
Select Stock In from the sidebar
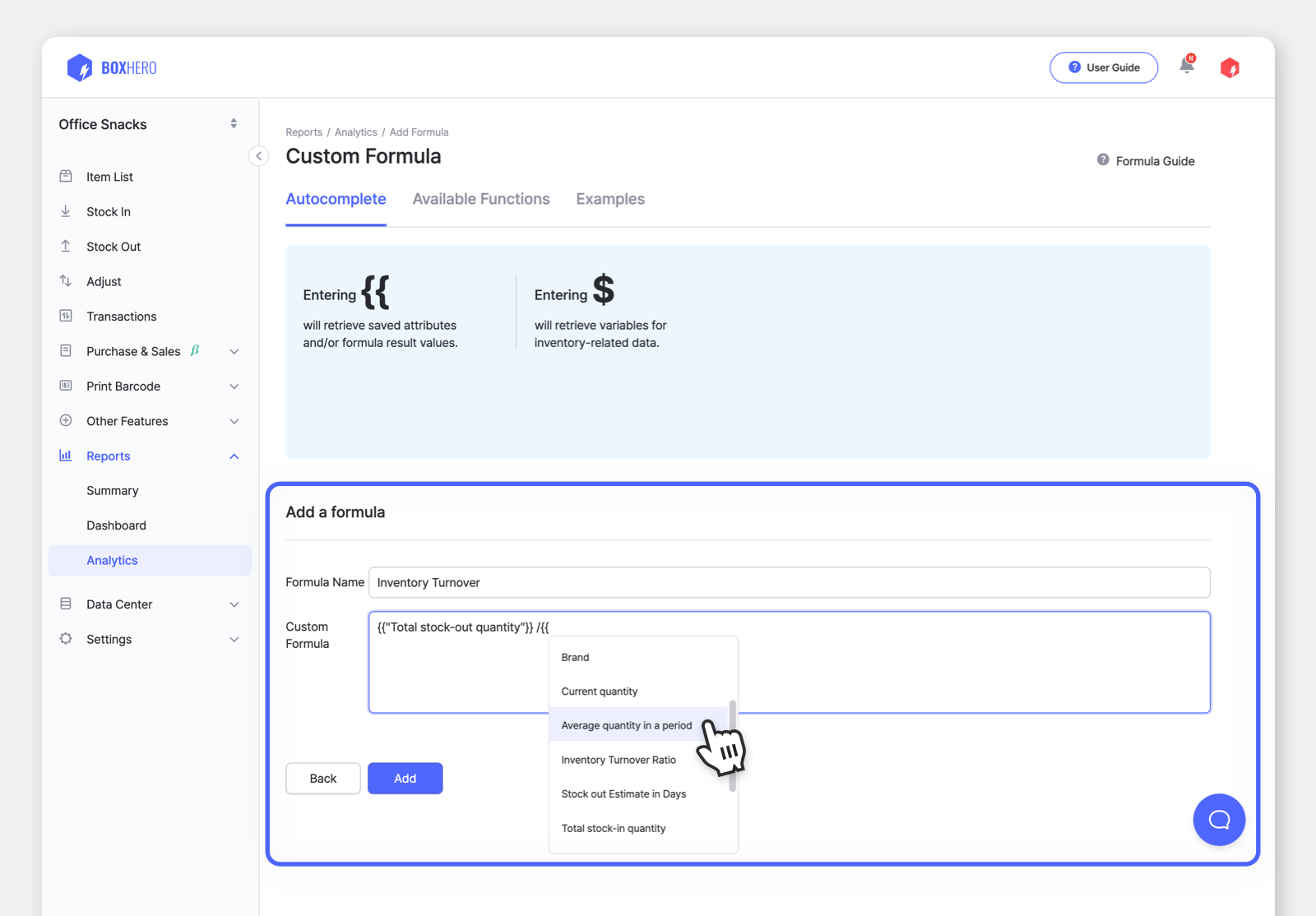point(108,211)
